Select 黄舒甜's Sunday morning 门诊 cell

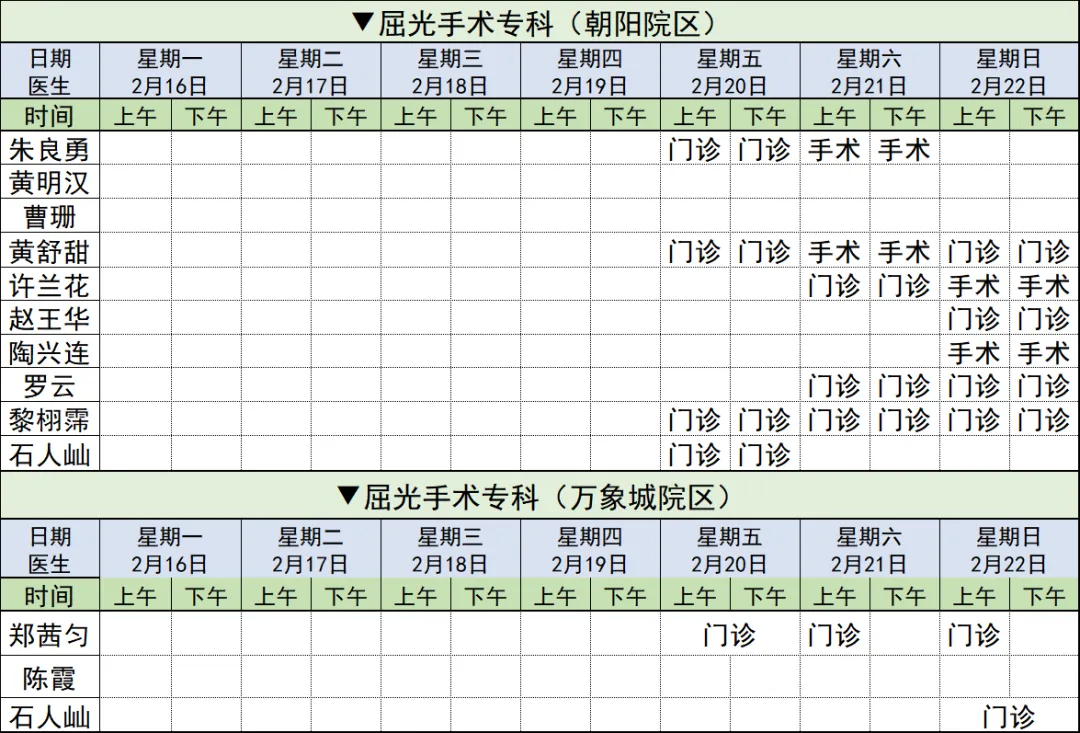tap(974, 251)
